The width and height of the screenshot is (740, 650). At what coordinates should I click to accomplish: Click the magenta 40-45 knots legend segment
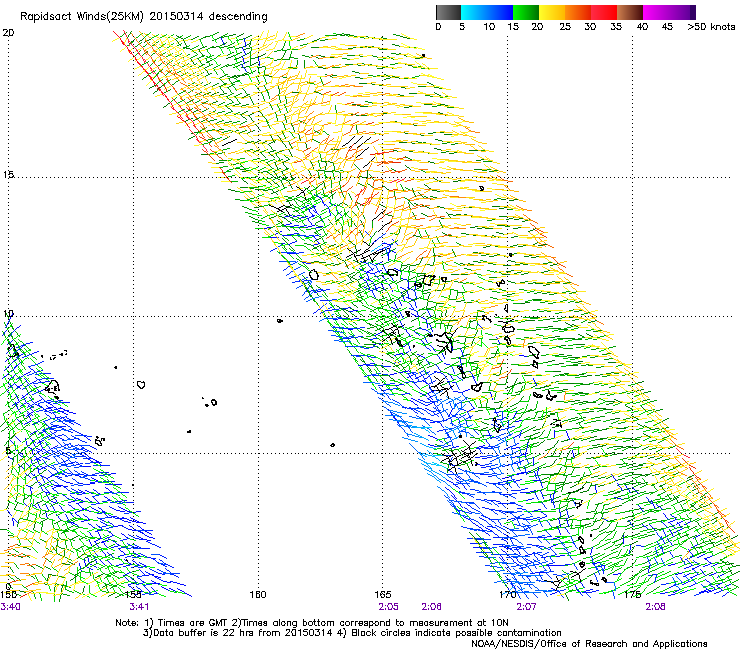pyautogui.click(x=656, y=12)
